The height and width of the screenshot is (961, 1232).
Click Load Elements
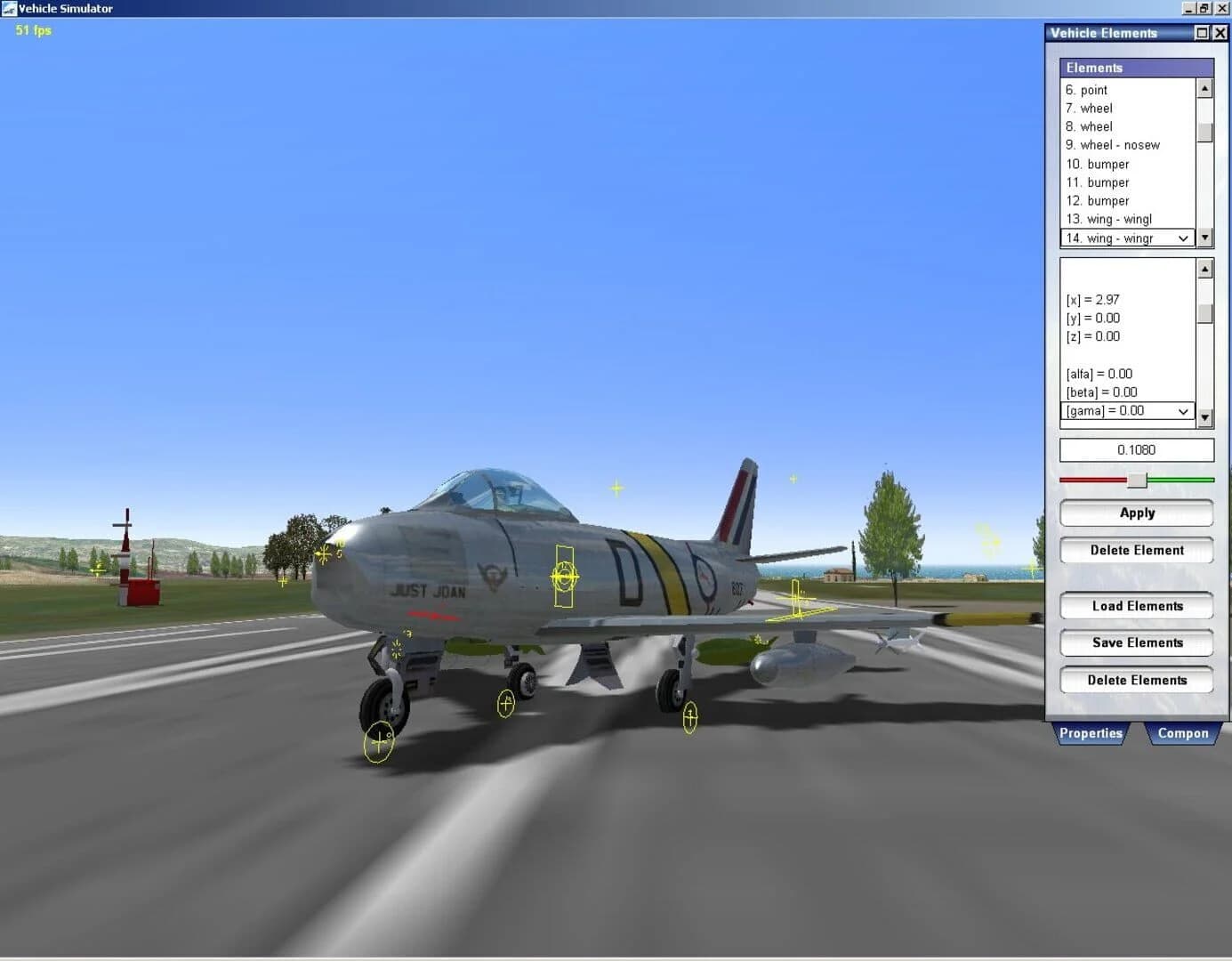point(1136,606)
